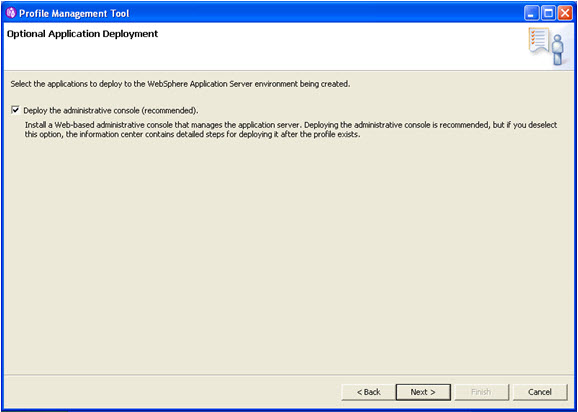The image size is (578, 412).
Task: Maximize the Profile Management Tool window
Action: [x=548, y=14]
